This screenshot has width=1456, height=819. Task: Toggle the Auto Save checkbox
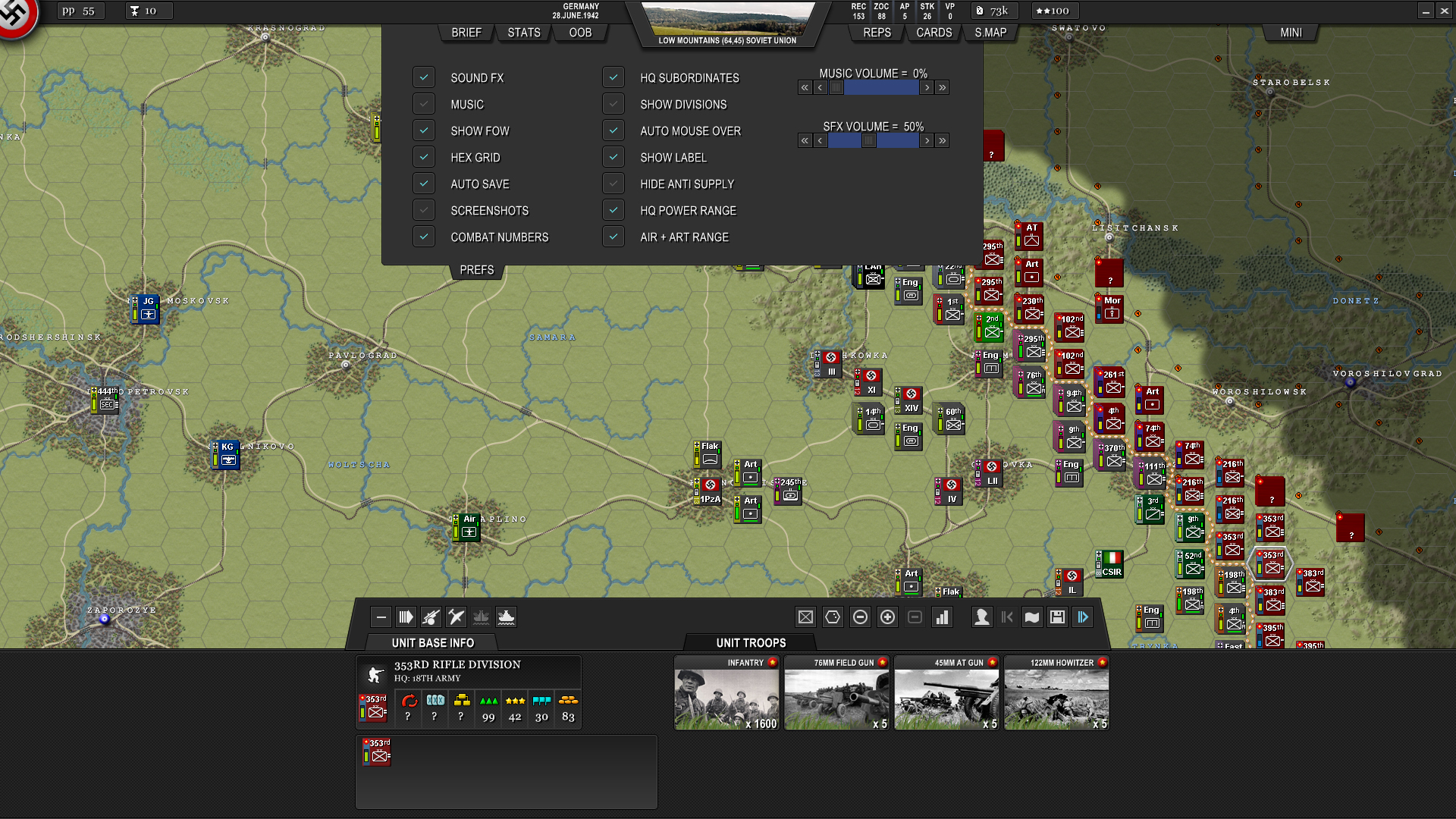click(424, 184)
